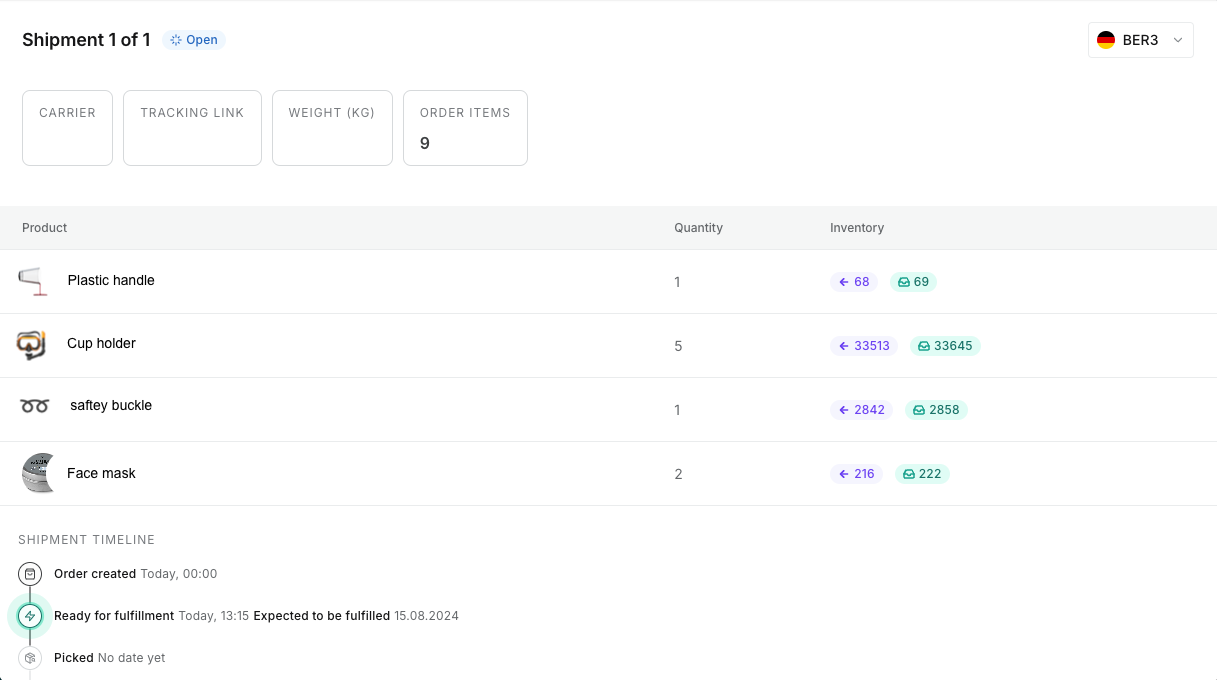Click the Ready for fulfillment timeline icon
Screen dimensions: 1217x680
pyautogui.click(x=30, y=616)
